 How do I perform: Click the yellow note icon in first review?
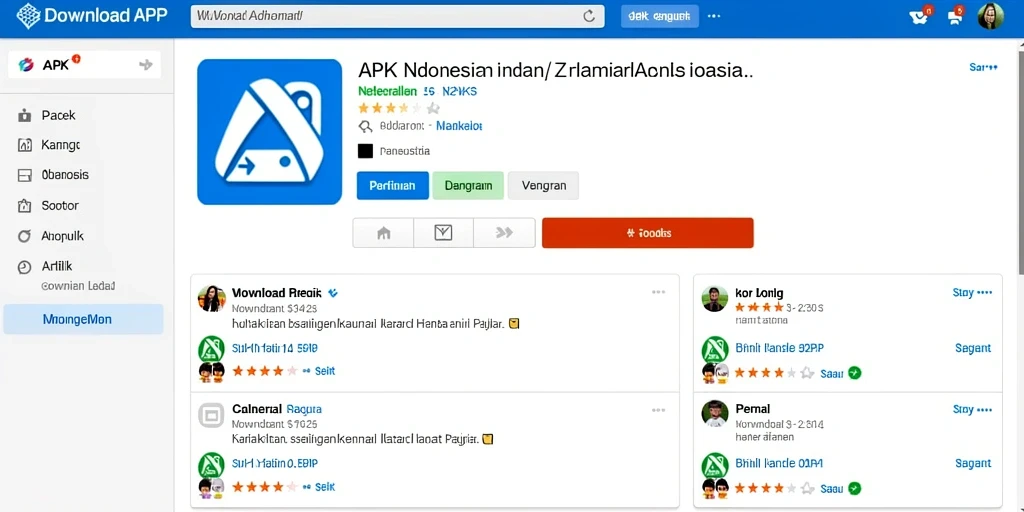513,323
